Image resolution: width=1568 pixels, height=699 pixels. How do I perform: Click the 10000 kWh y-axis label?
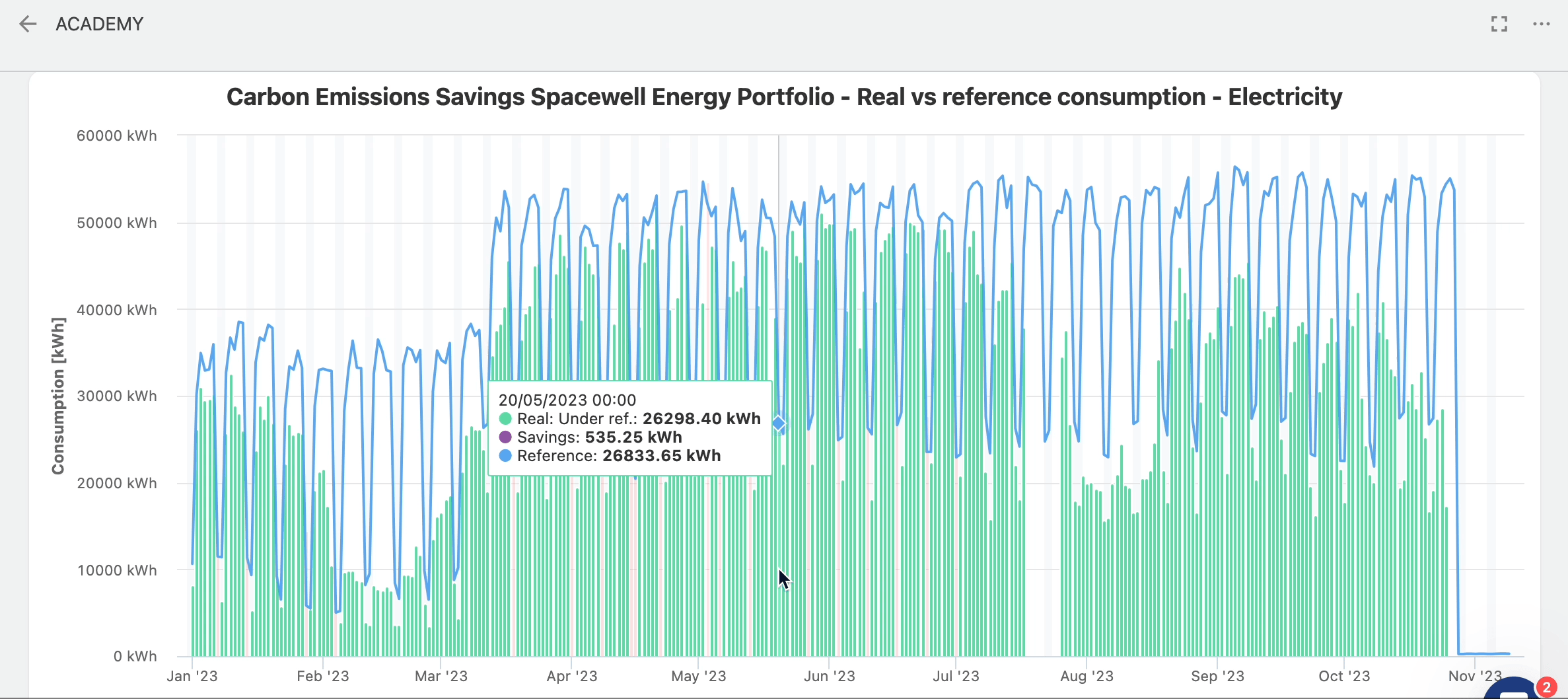pyautogui.click(x=117, y=571)
